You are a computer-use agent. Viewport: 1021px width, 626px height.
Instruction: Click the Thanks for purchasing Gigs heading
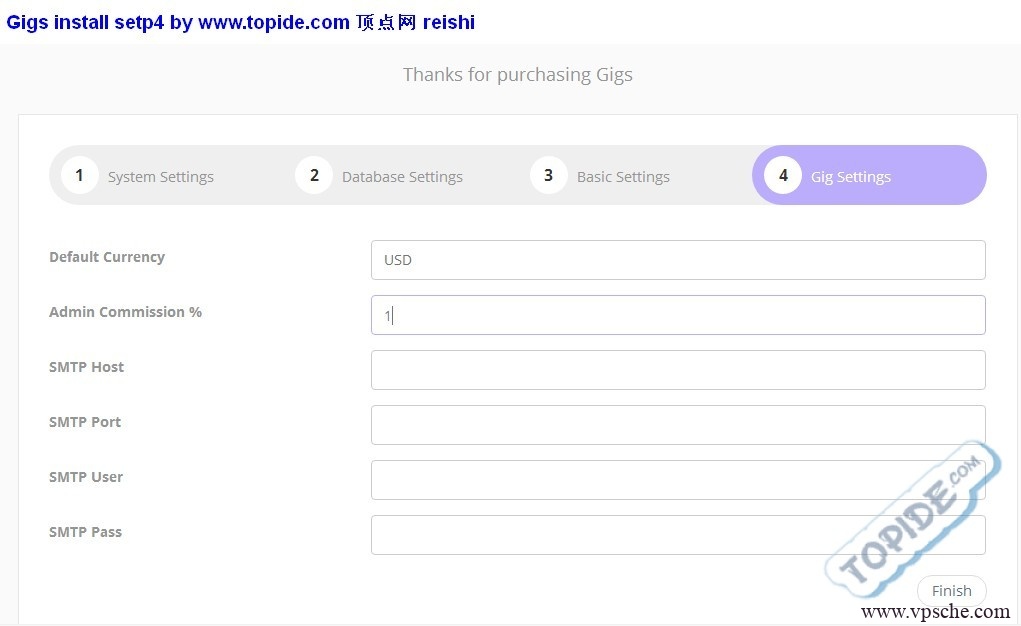[x=517, y=75]
